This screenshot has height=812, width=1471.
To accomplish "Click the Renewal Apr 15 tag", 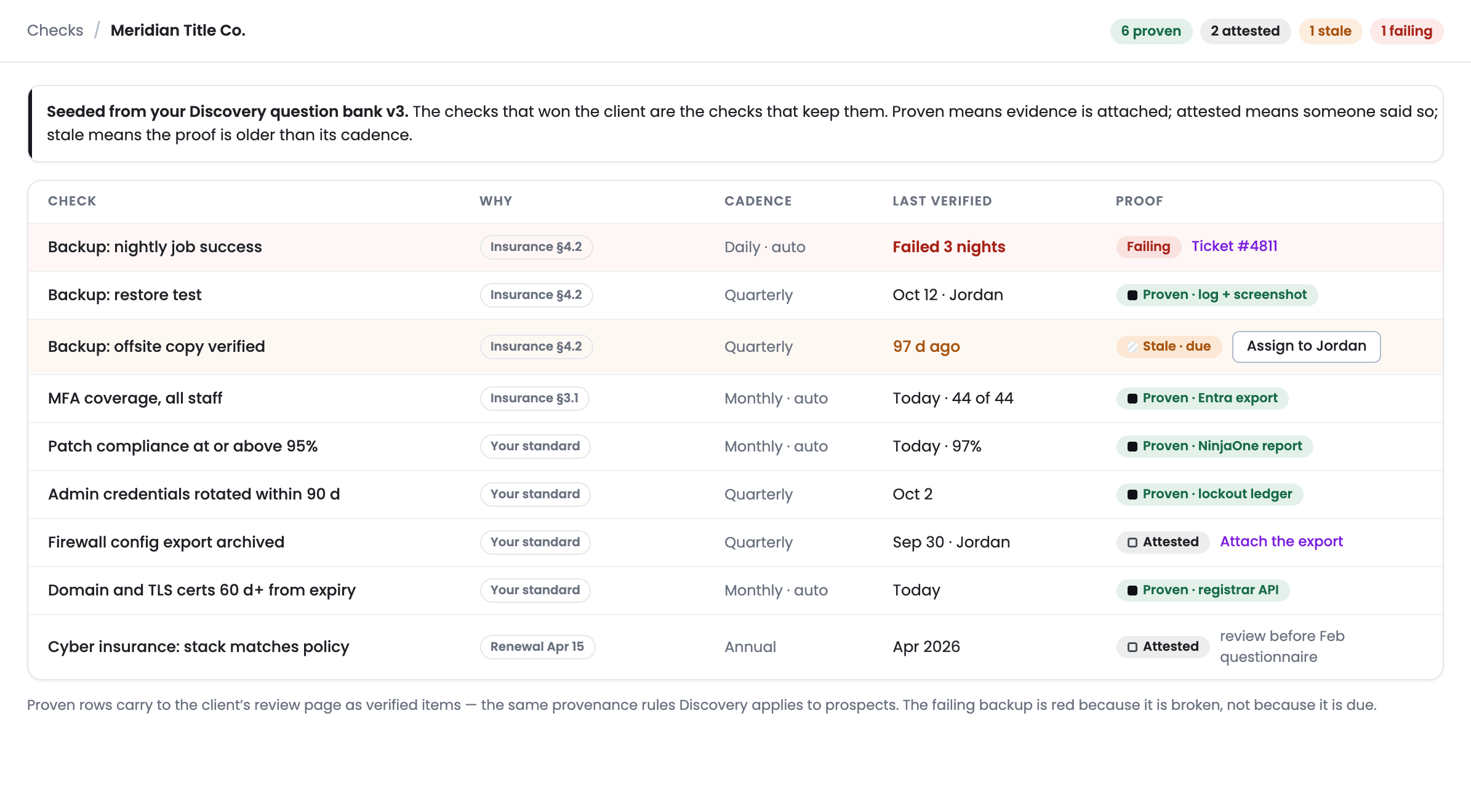I will pos(537,647).
